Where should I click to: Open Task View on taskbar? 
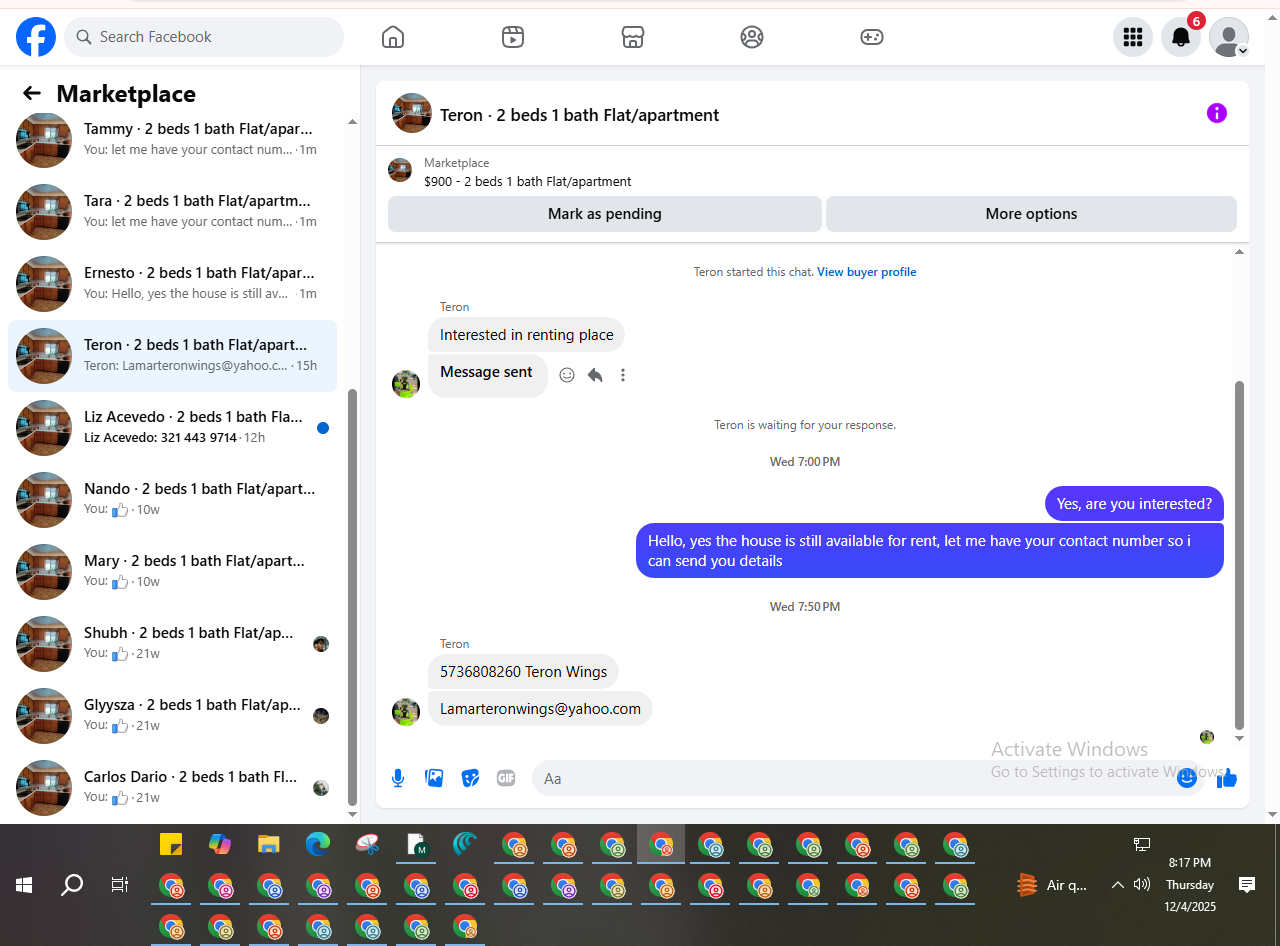120,885
